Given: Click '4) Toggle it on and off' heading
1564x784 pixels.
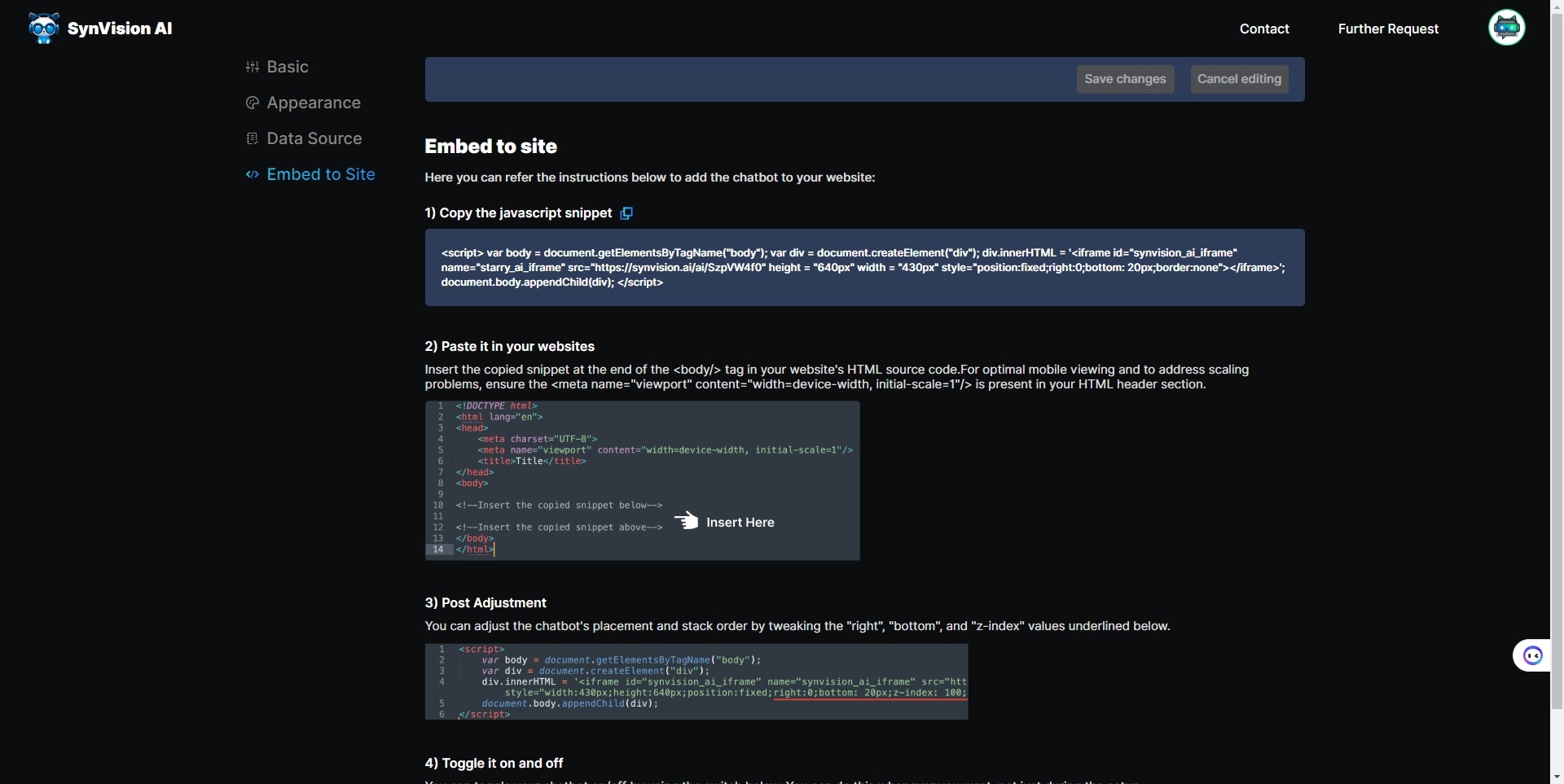Looking at the screenshot, I should [x=494, y=764].
